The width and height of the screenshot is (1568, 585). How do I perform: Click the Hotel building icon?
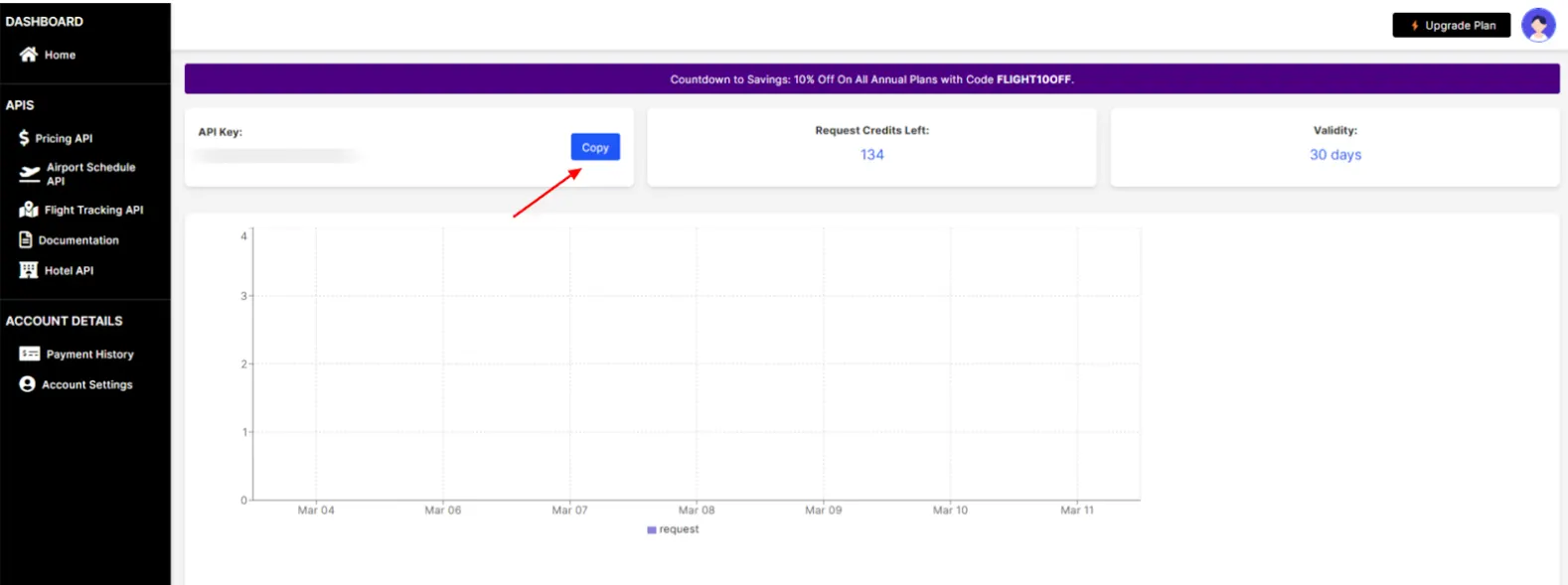click(29, 270)
